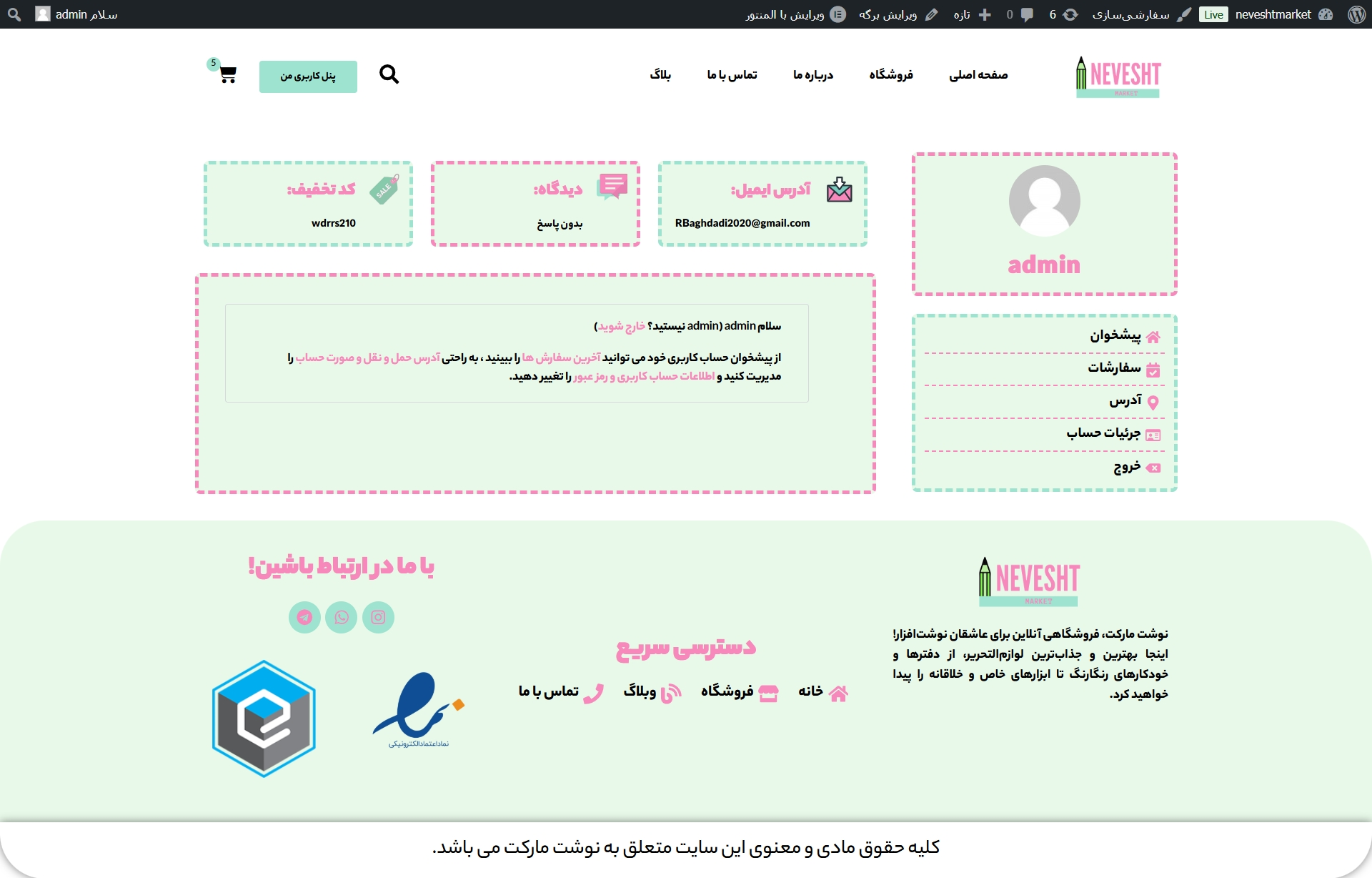The image size is (1372, 878).
Task: Click the email envelope icon in آدرس ایمیل card
Action: (x=839, y=190)
